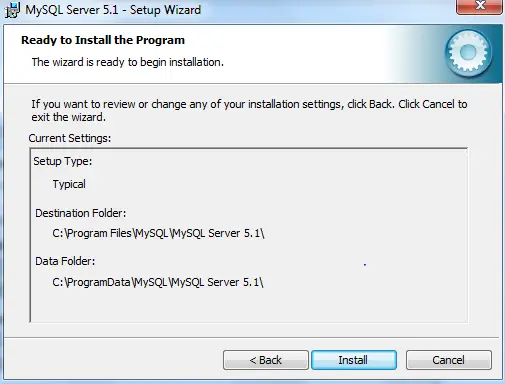The image size is (505, 384).
Task: Click the 'Data Folder:' label
Action: click(x=65, y=261)
